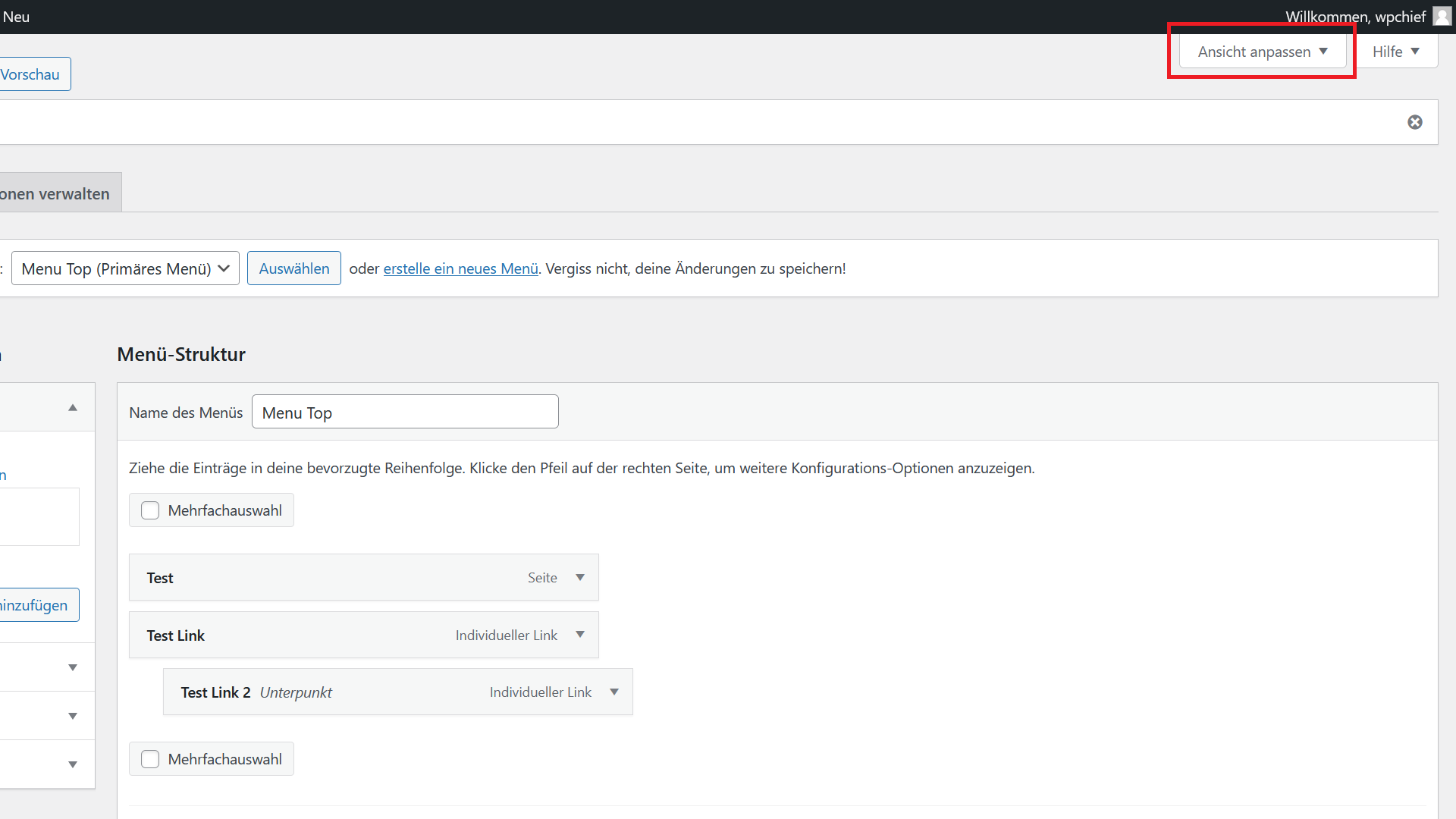Open the Menu Top (Primäres Menü) select box
This screenshot has height=819, width=1456.
click(125, 268)
